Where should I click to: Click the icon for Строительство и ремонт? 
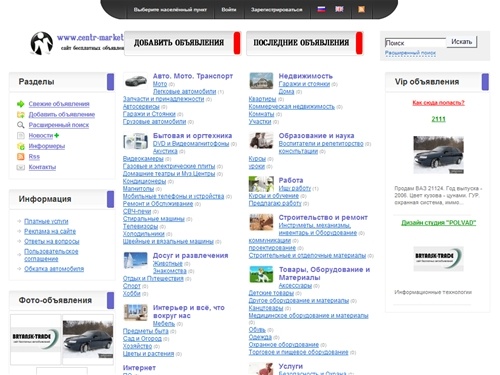pyautogui.click(x=261, y=222)
